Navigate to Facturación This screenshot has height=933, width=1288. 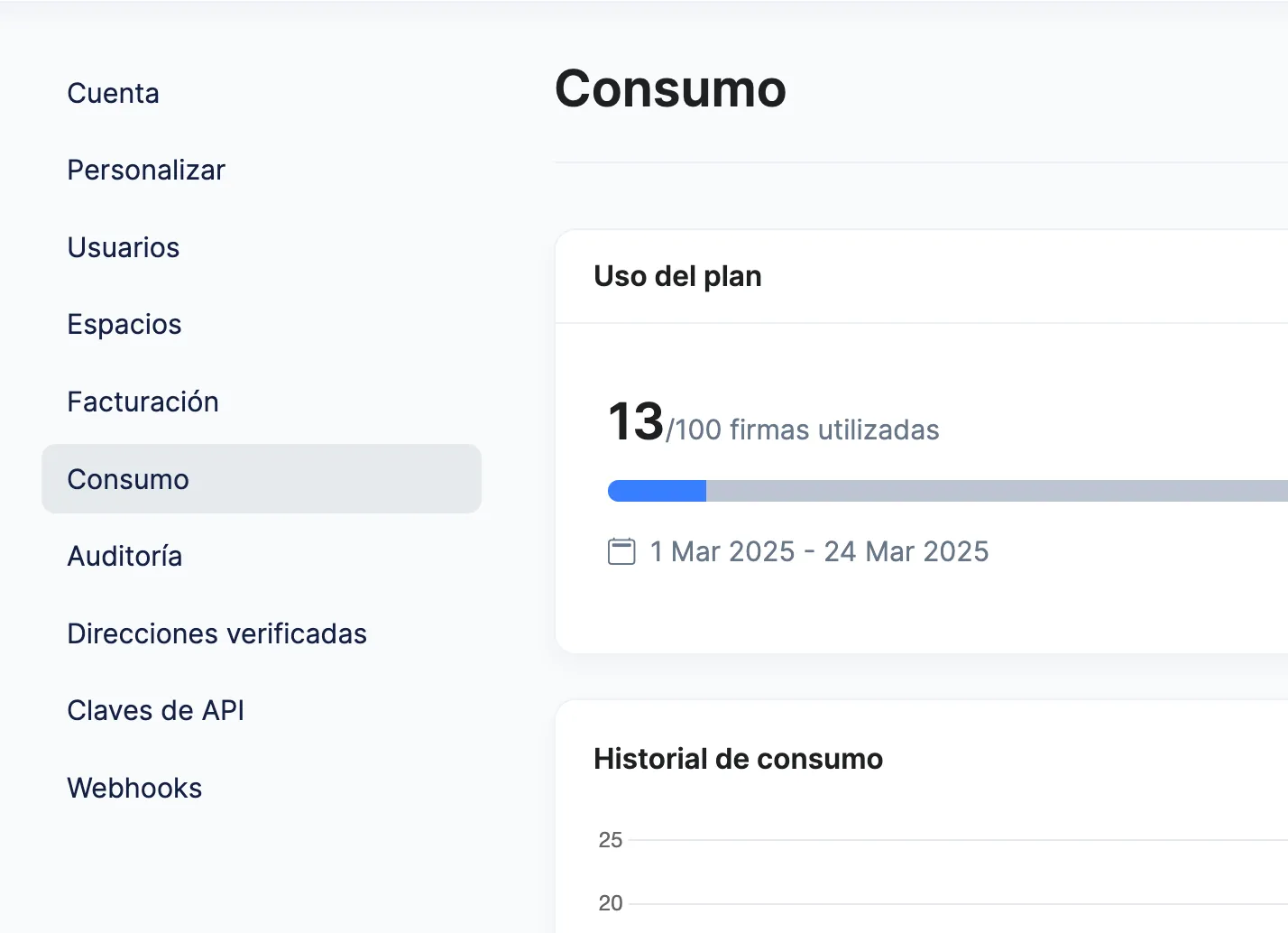pos(143,402)
